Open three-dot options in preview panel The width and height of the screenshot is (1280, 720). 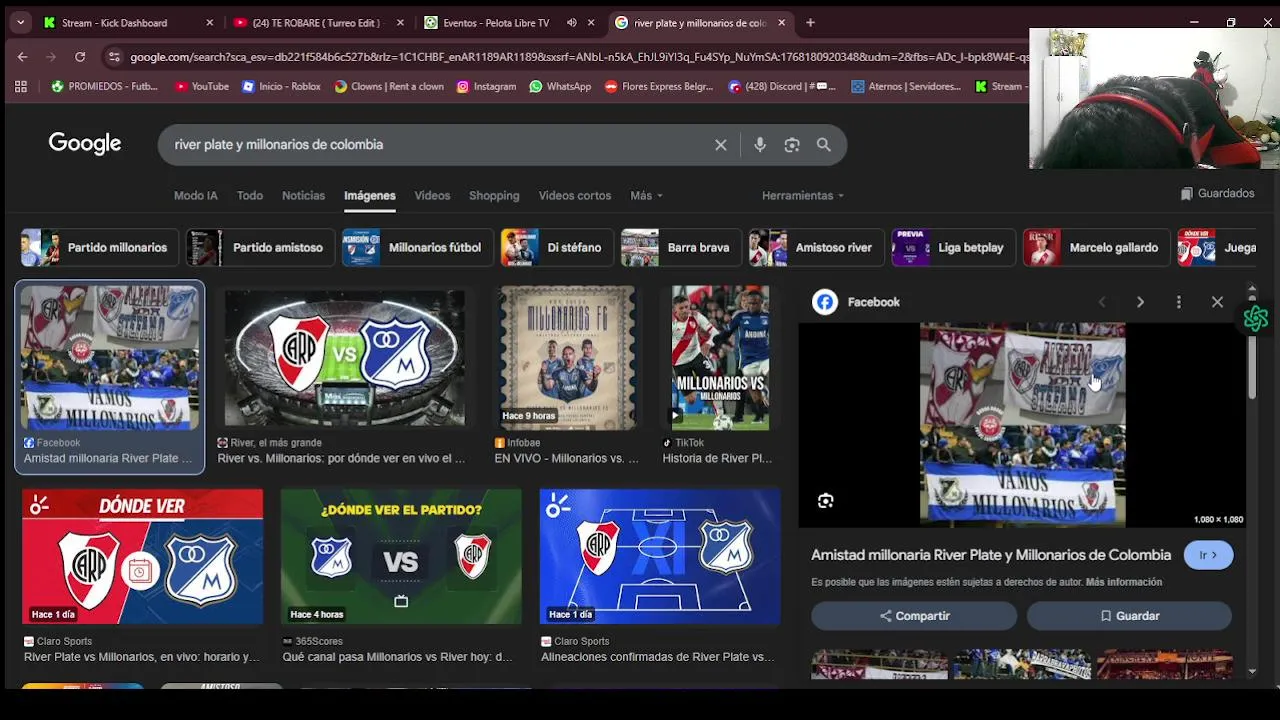click(1179, 302)
